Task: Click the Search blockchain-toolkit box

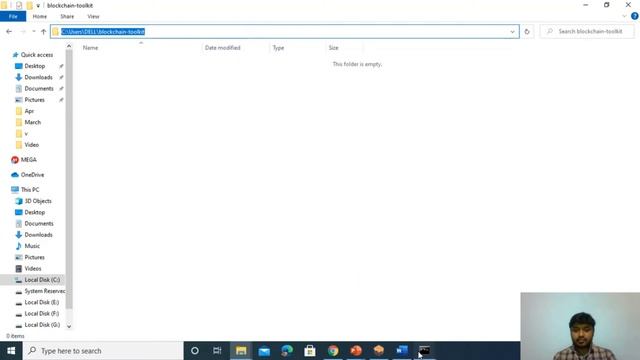Action: tap(587, 31)
